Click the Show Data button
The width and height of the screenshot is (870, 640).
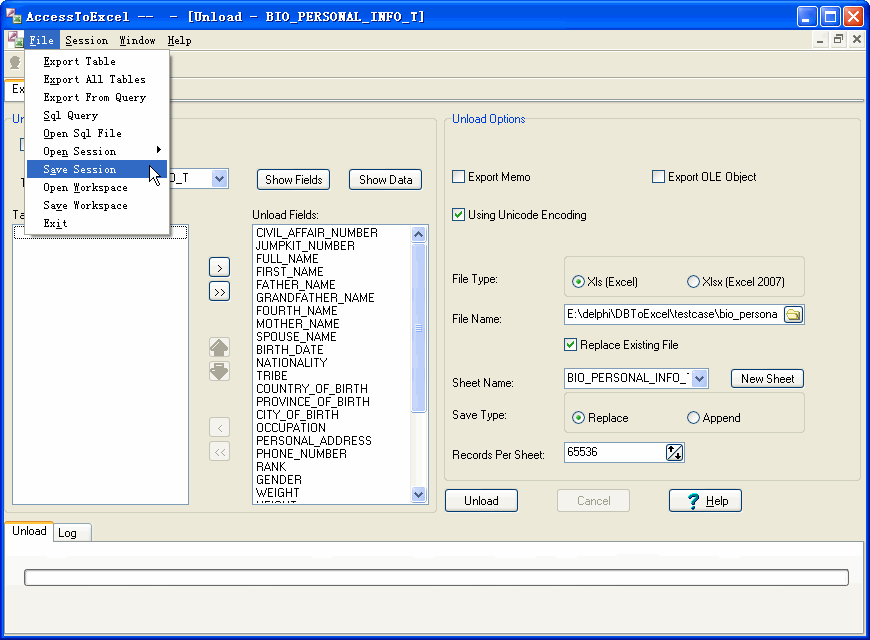tap(386, 180)
